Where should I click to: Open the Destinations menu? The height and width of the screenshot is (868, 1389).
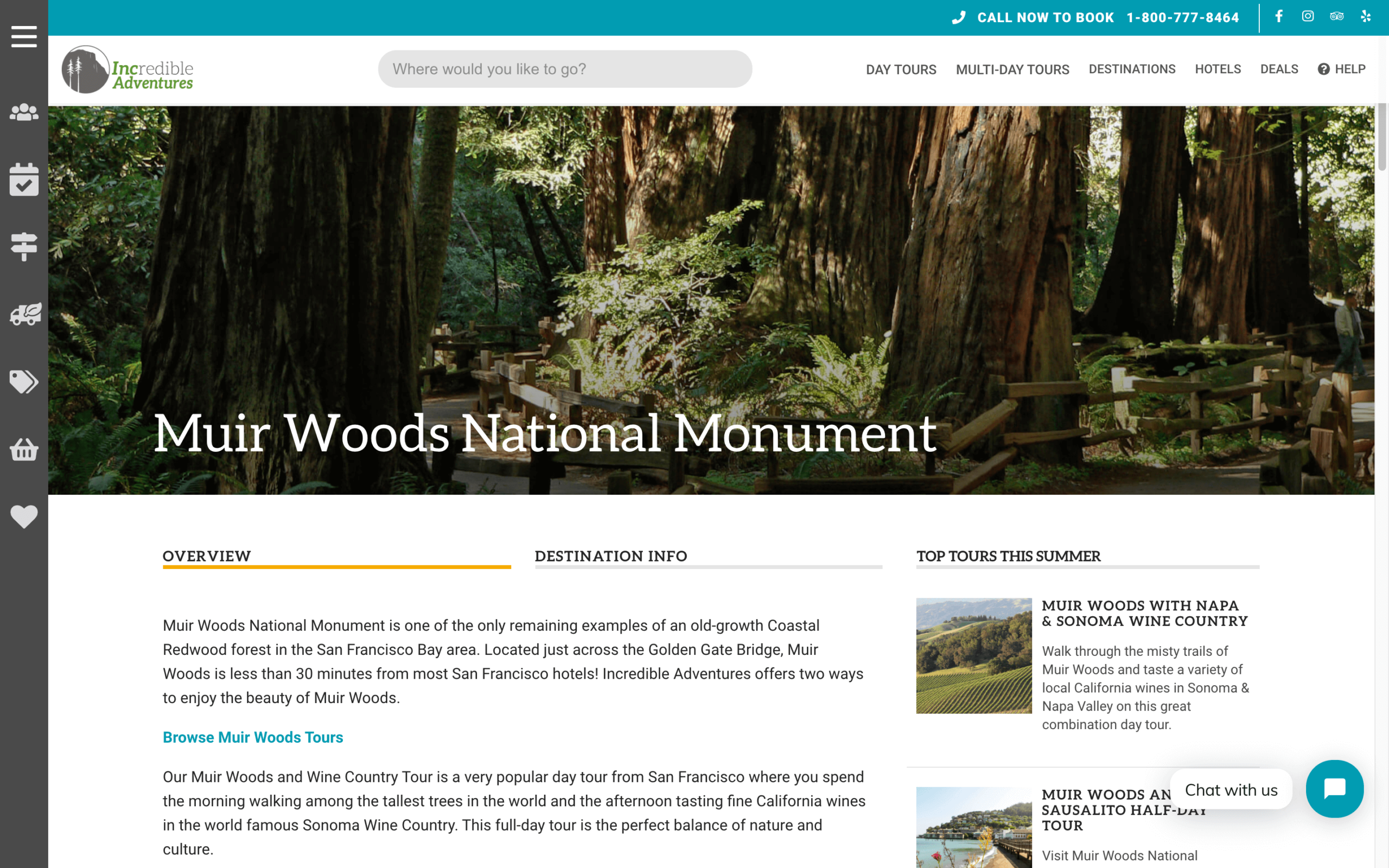pyautogui.click(x=1132, y=69)
